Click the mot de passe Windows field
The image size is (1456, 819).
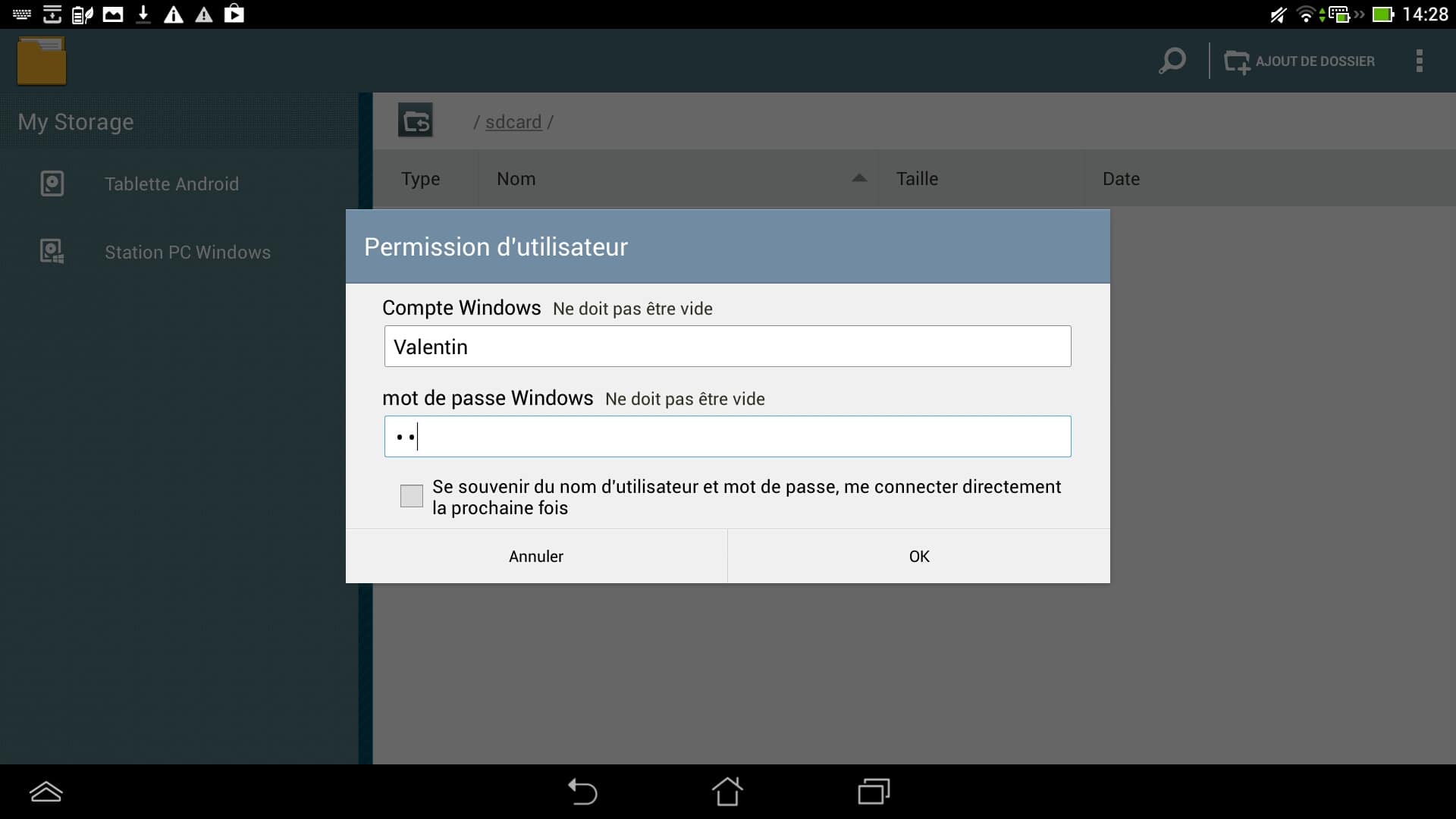(x=727, y=437)
